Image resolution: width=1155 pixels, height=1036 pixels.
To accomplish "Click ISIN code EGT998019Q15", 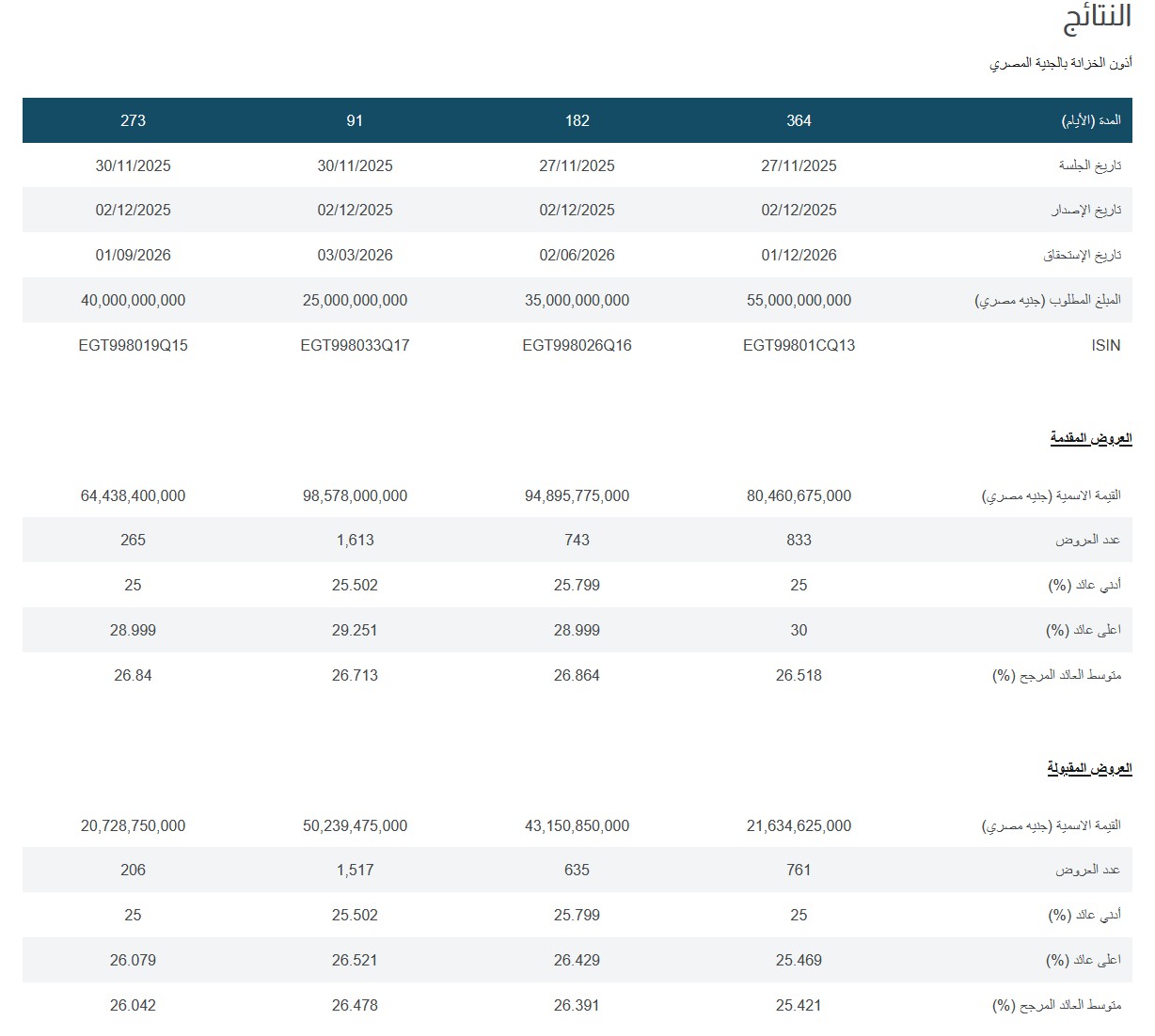I will 133,345.
